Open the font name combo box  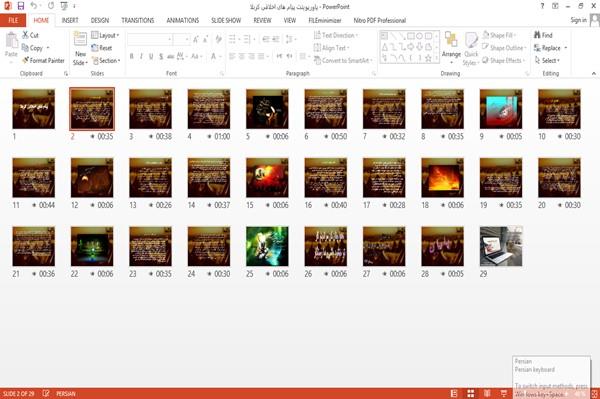tap(150, 39)
